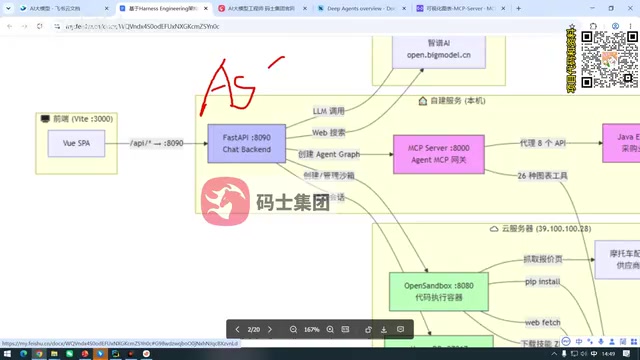Viewport: 640px width, 360px height.
Task: Bookmark this page with the star icon
Action: point(572,27)
